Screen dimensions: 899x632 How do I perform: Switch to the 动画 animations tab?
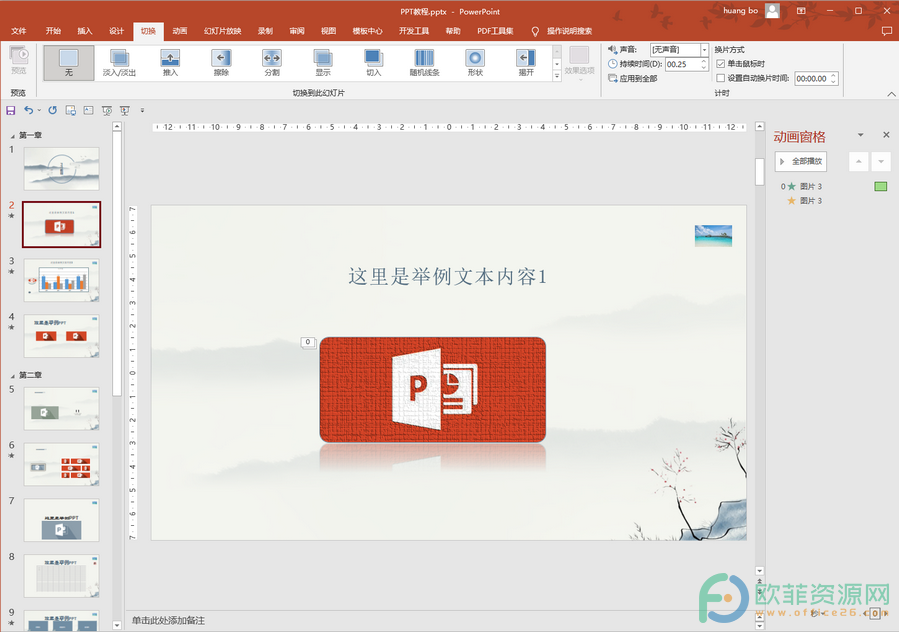179,31
